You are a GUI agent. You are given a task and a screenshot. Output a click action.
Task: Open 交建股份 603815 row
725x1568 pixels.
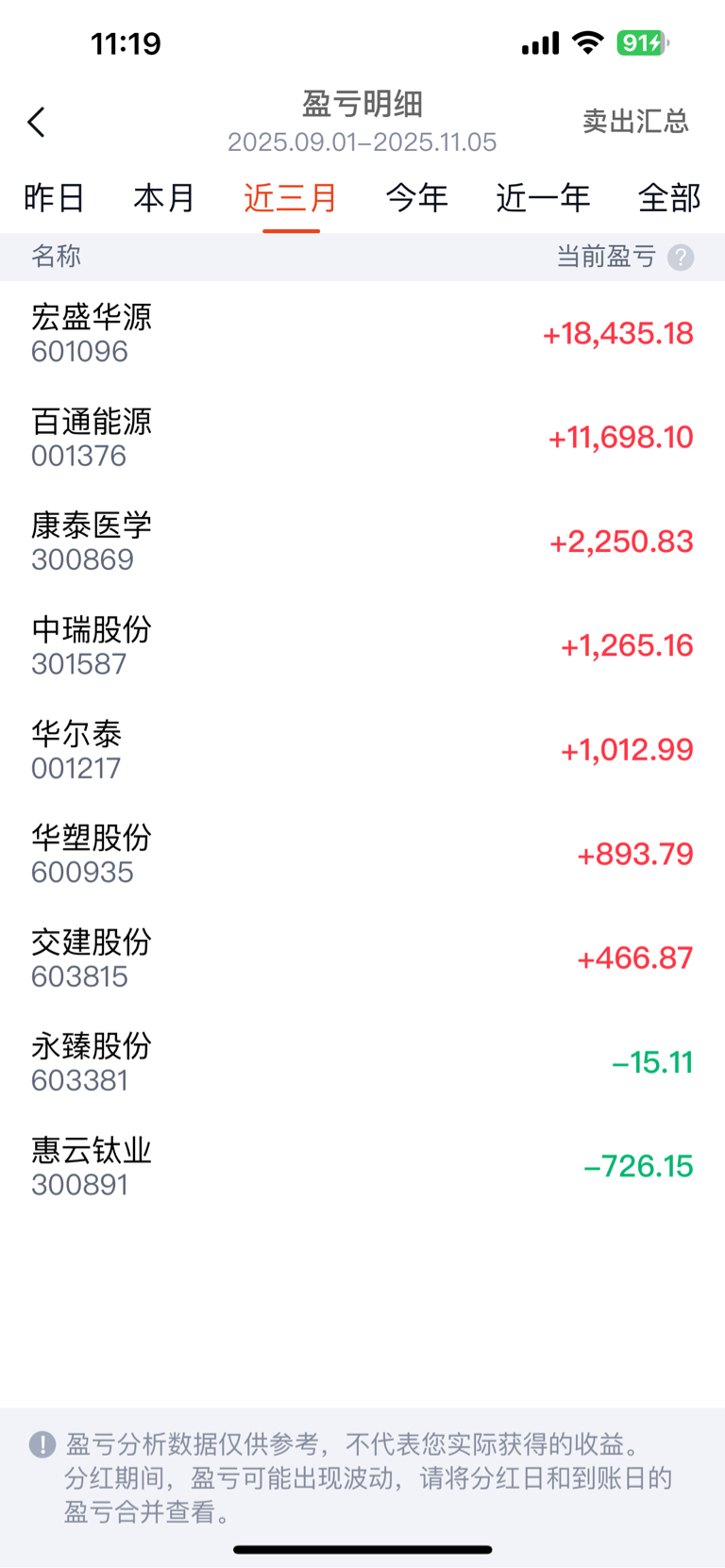point(362,959)
